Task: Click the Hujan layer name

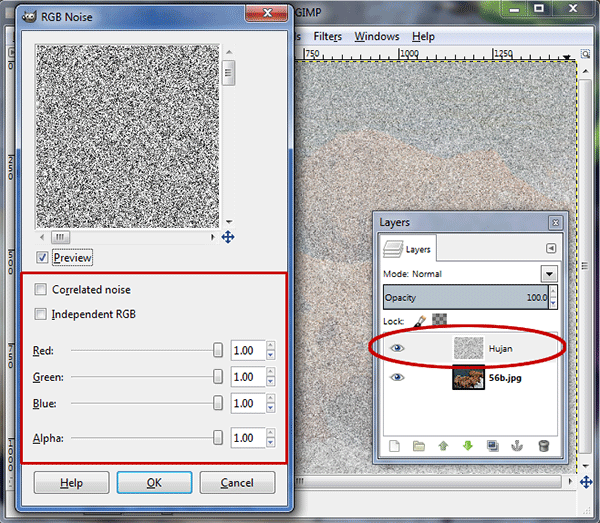Action: click(501, 349)
